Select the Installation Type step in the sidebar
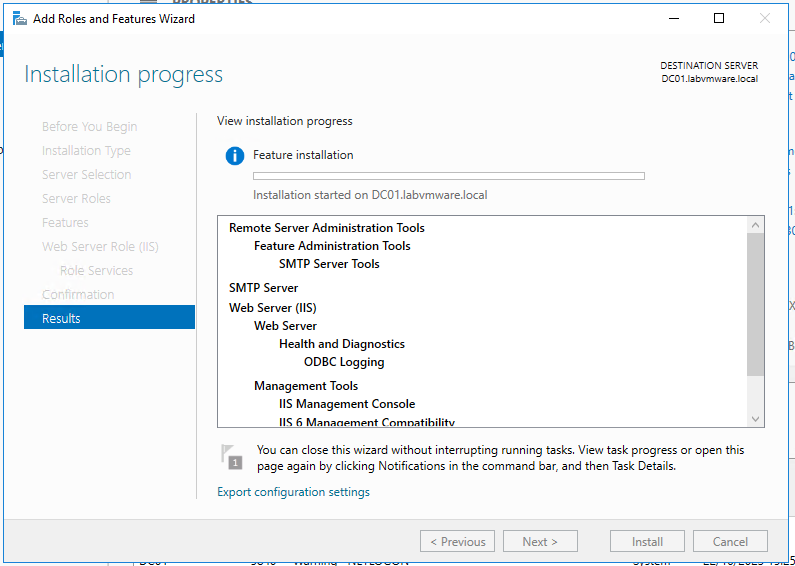Image resolution: width=795 pixels, height=566 pixels. 86,151
